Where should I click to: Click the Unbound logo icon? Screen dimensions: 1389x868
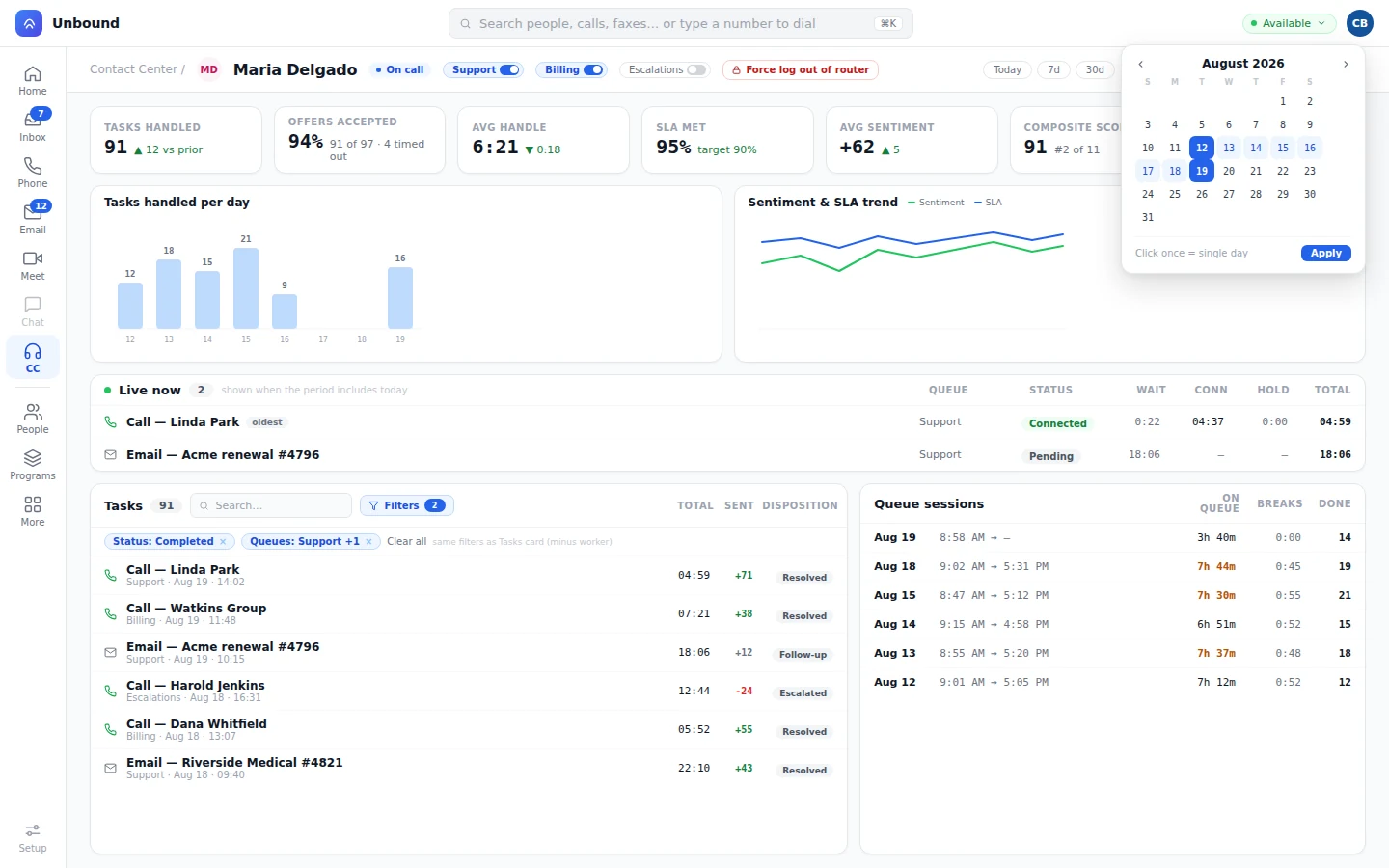point(29,23)
